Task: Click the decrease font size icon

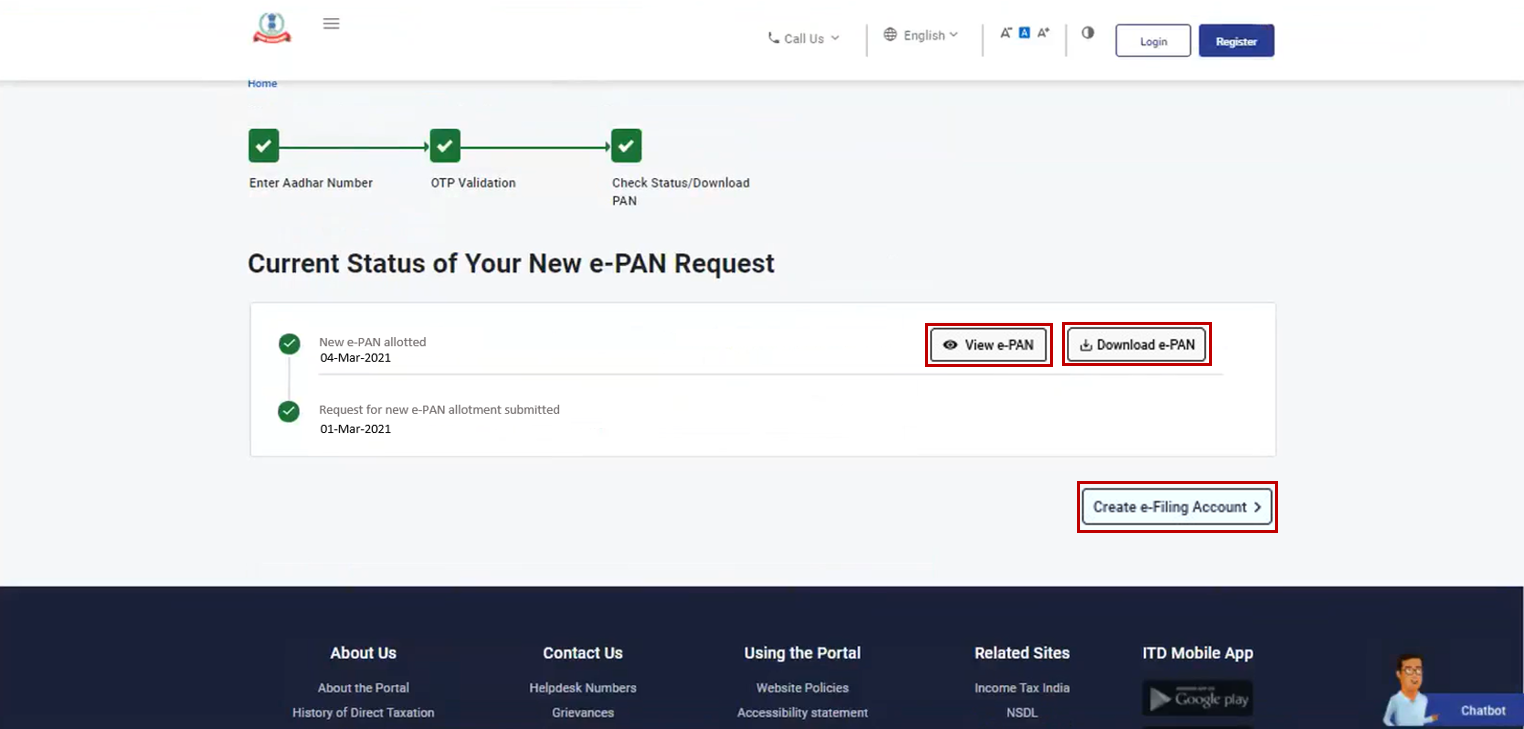Action: click(1006, 32)
